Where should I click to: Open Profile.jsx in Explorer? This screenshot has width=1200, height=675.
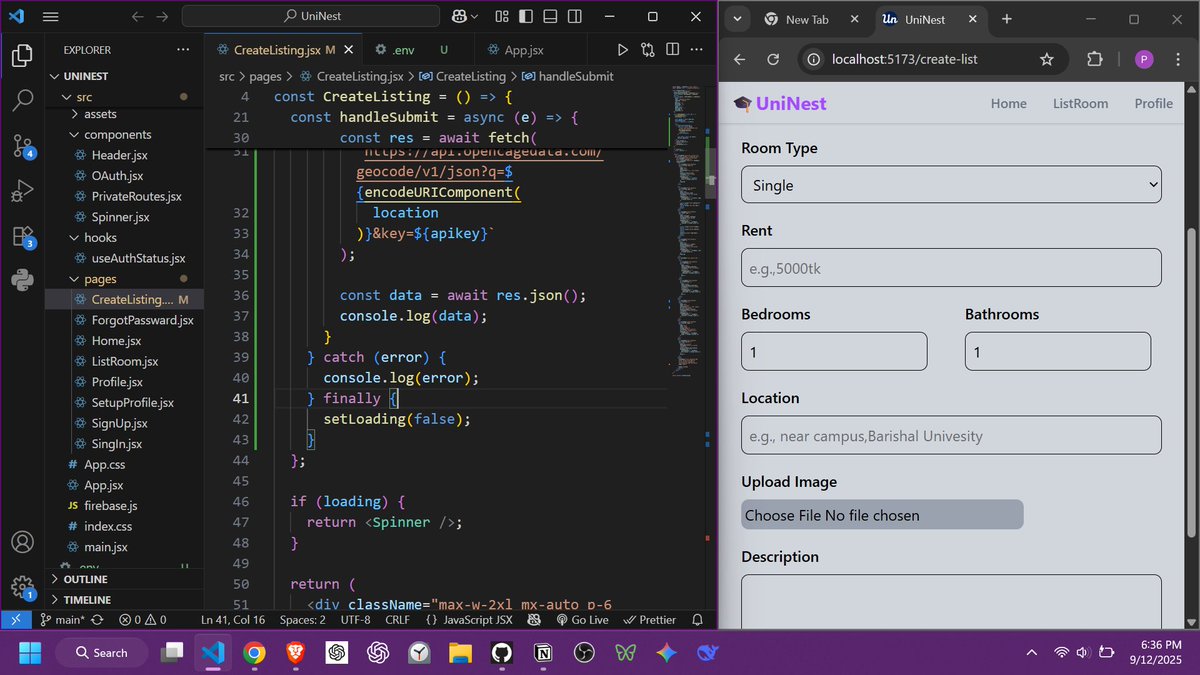coord(117,382)
